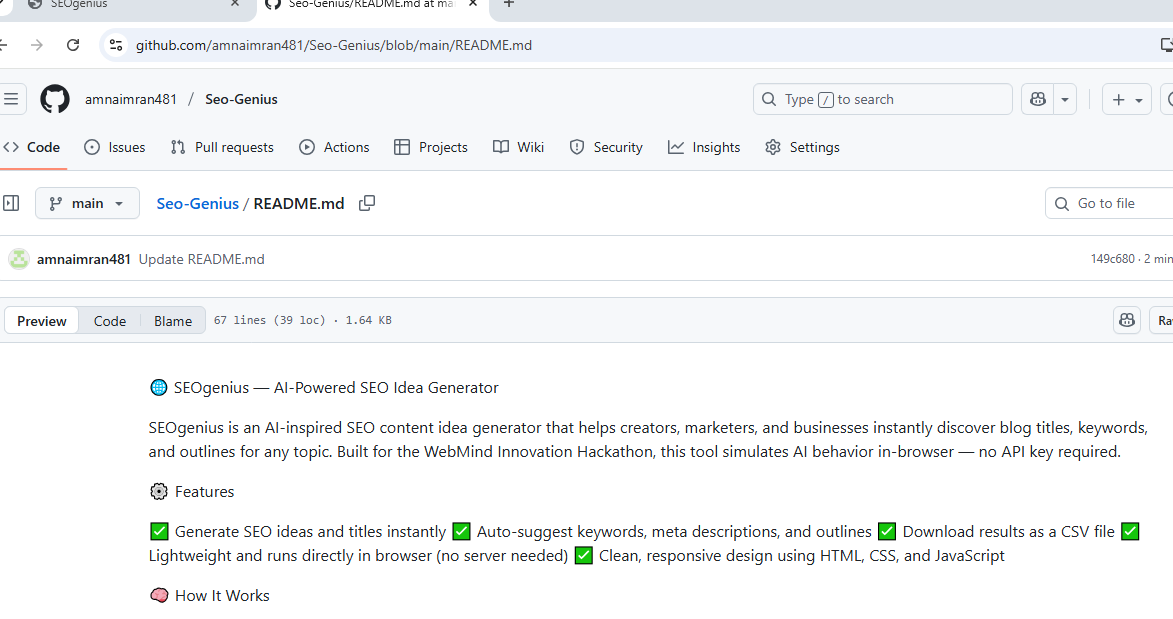Expand the Copilot dropdown arrow in header
Image resolution: width=1173 pixels, height=619 pixels.
pyautogui.click(x=1065, y=99)
